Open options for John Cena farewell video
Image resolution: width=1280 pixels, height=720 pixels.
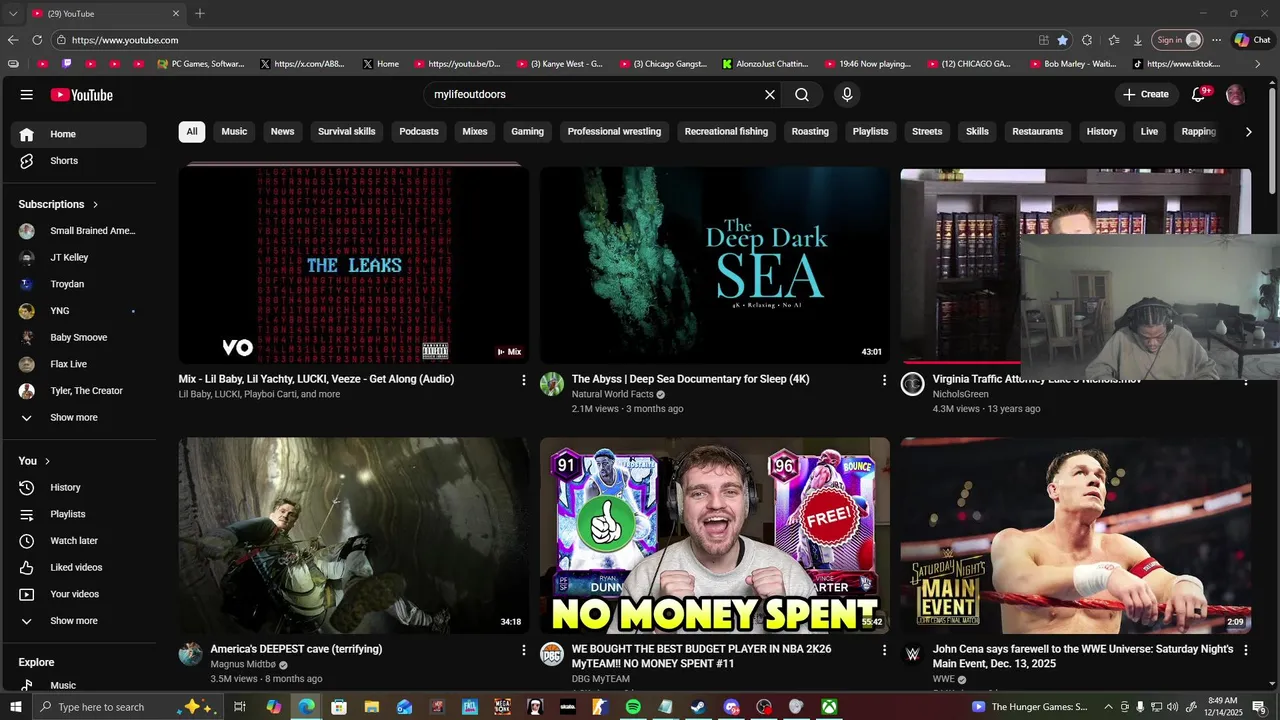pyautogui.click(x=1245, y=650)
